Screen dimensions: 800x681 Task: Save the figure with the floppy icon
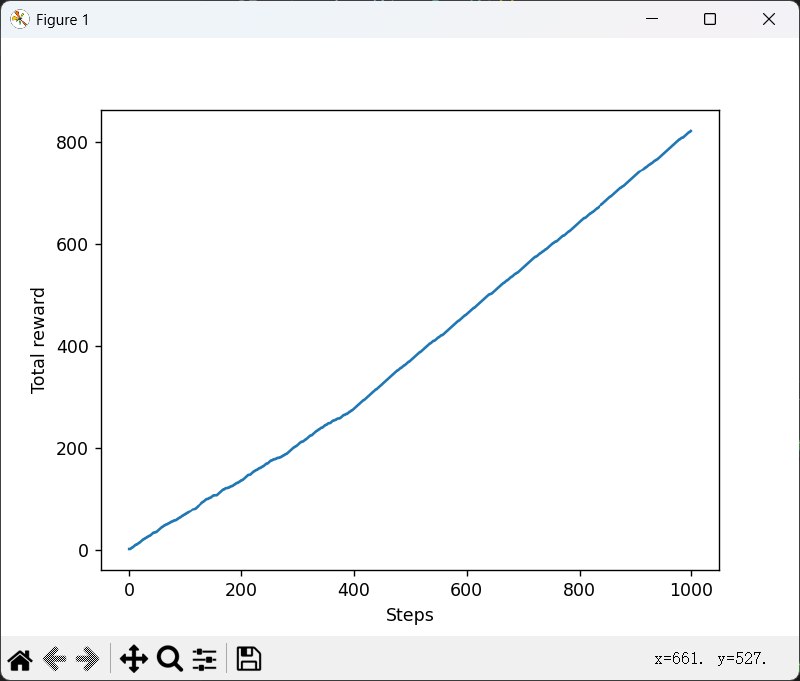(x=249, y=659)
